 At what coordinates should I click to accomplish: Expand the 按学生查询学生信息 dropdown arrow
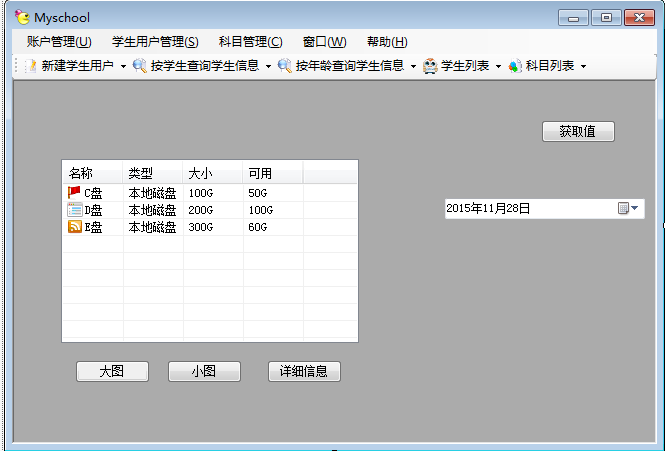[268, 66]
